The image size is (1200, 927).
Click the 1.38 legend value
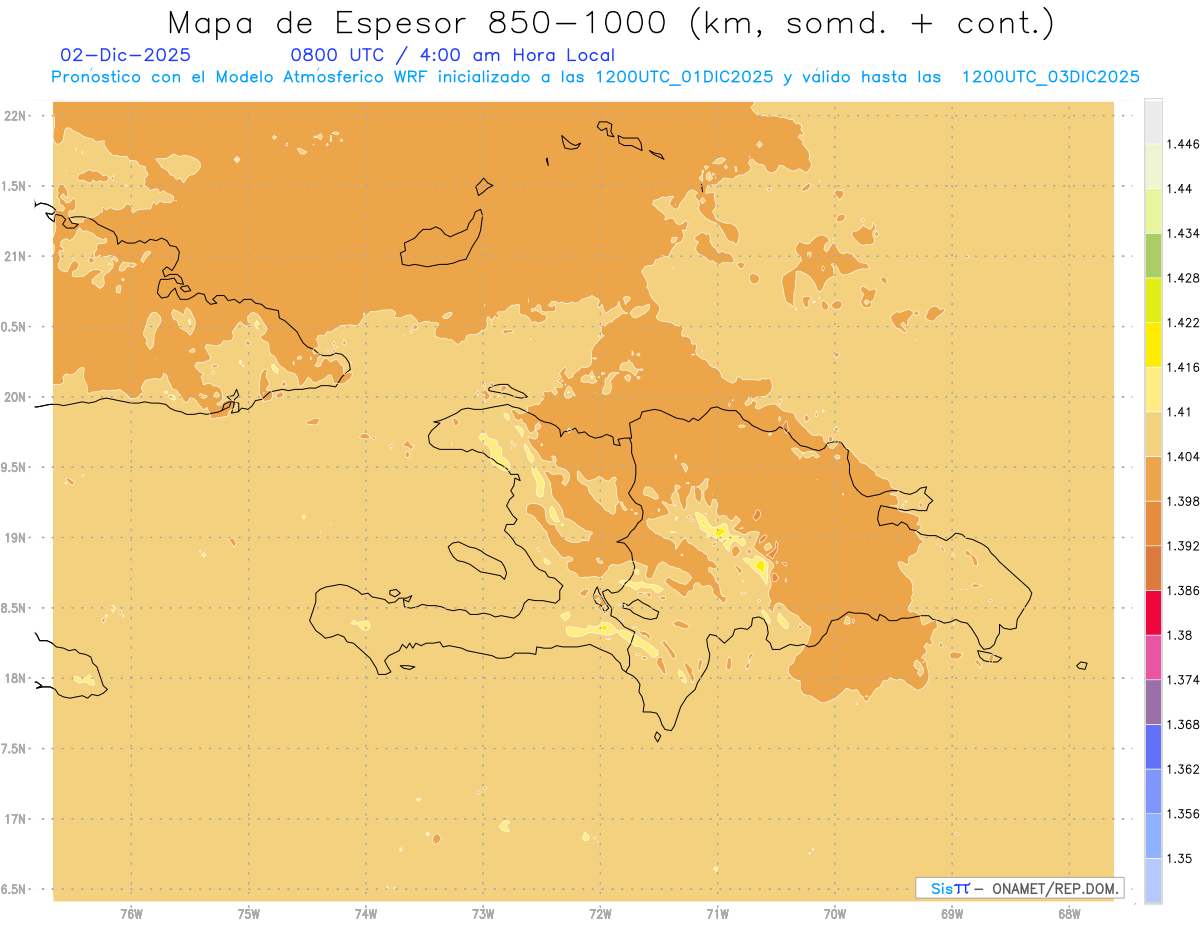1179,635
